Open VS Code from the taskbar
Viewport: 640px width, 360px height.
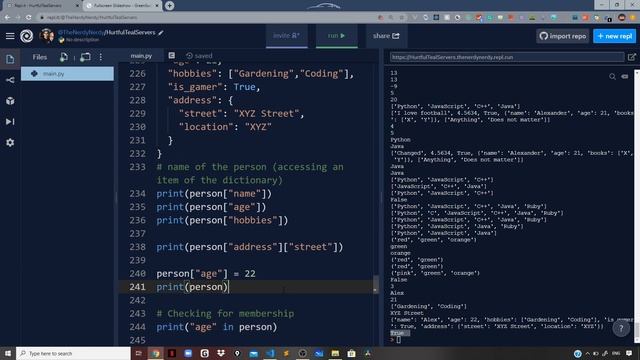pos(270,353)
